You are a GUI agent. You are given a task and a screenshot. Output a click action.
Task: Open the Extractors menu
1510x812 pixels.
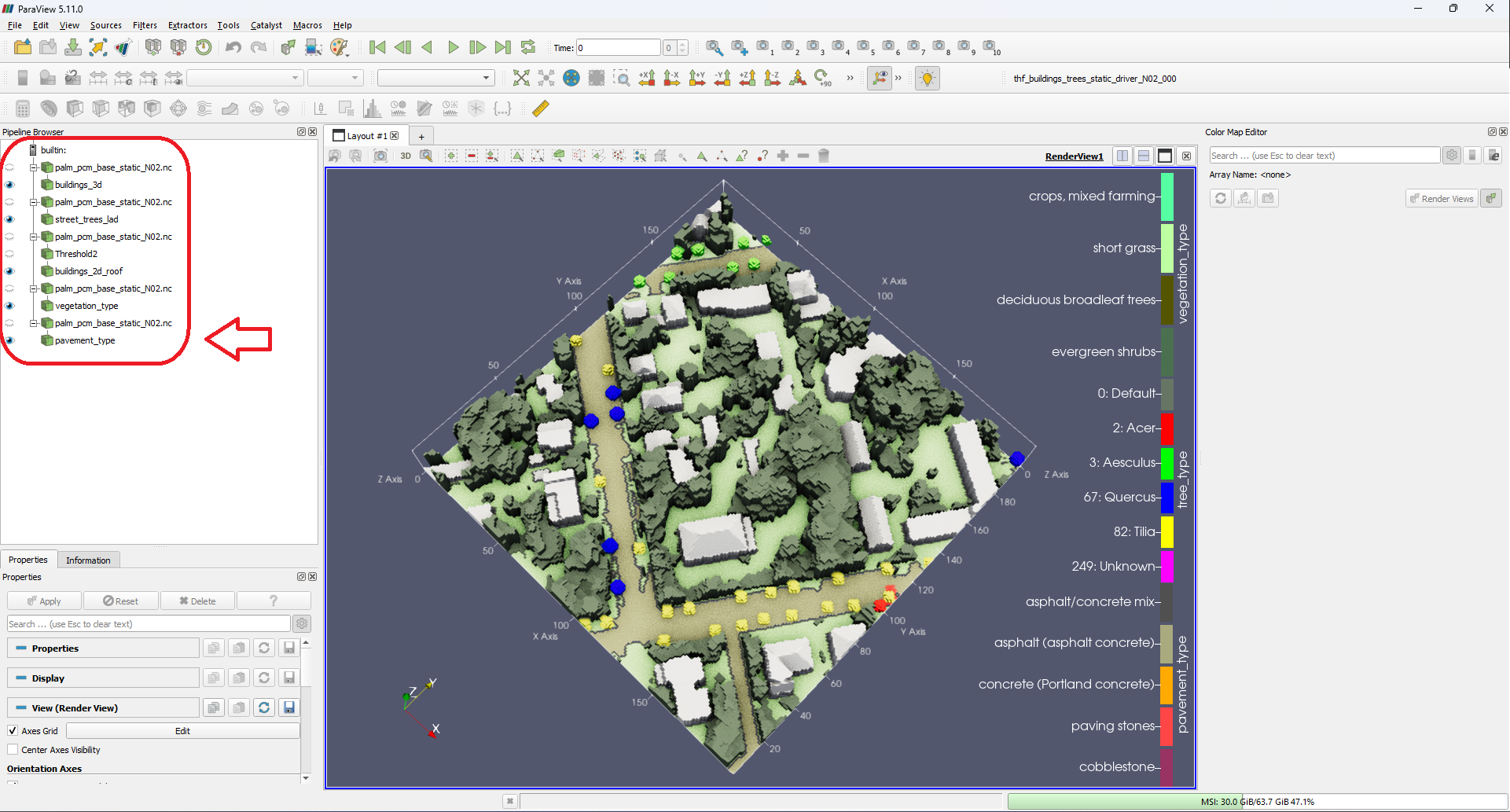pos(188,25)
